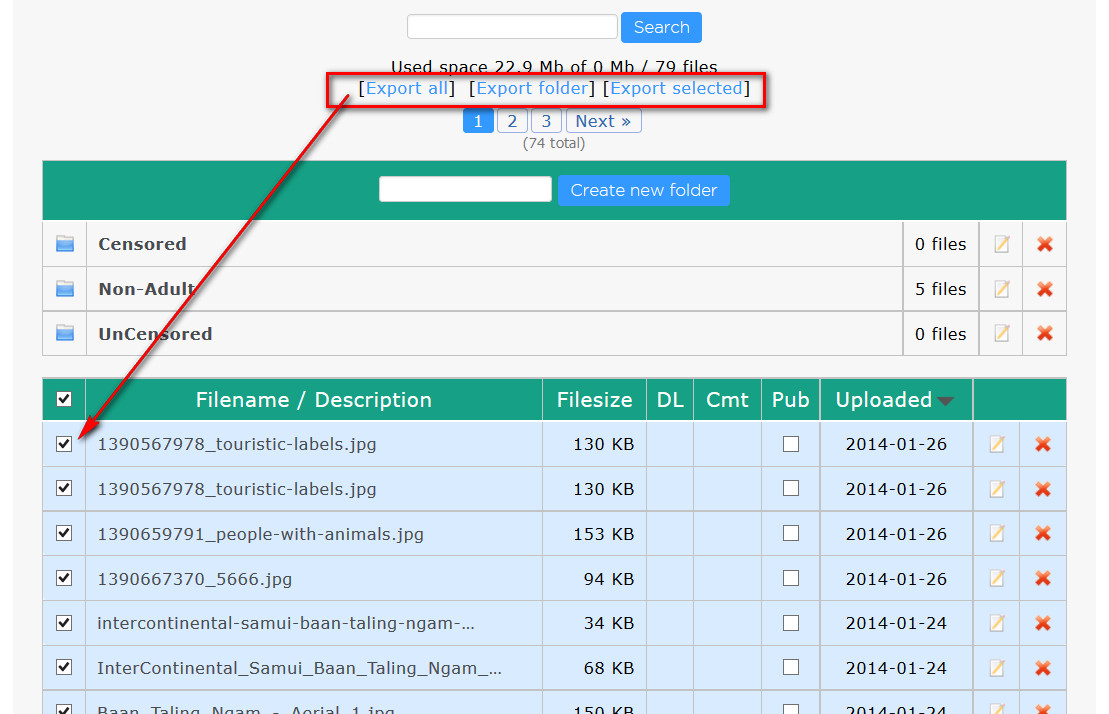Sort by Filename / Description header
1109x714 pixels.
(313, 400)
